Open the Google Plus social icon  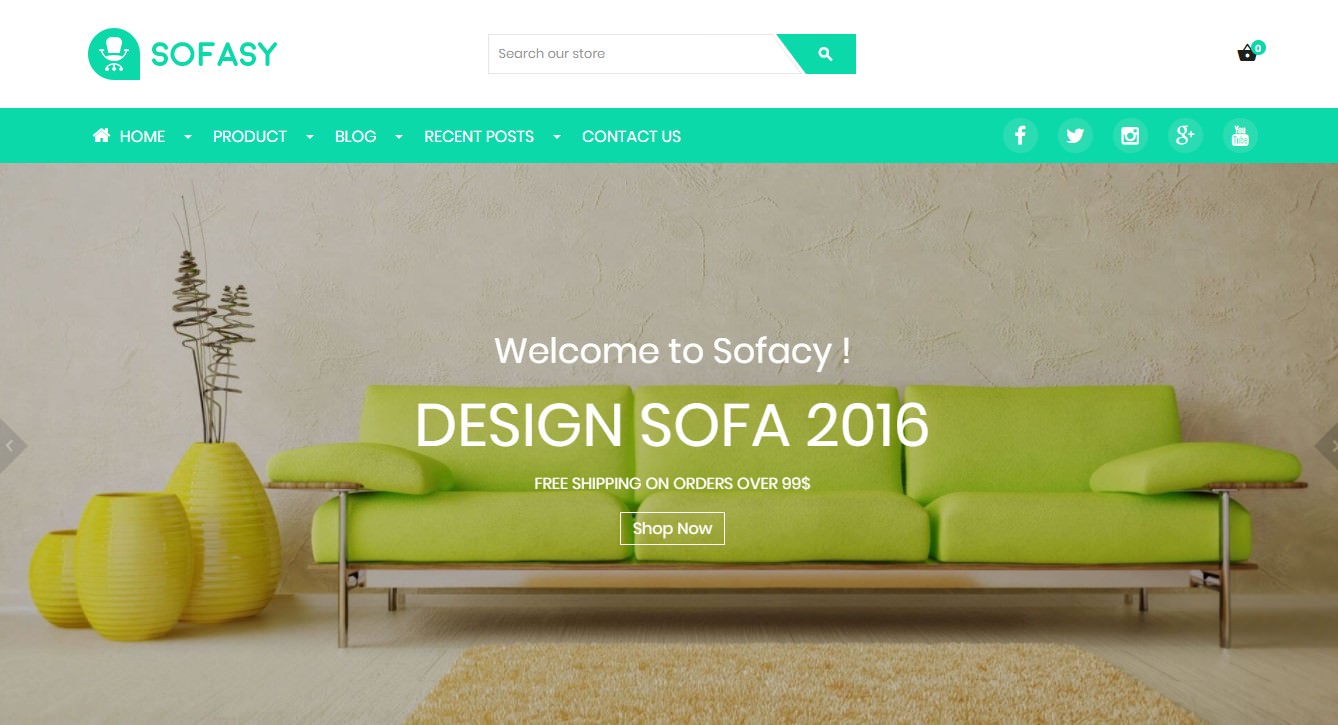click(1185, 135)
